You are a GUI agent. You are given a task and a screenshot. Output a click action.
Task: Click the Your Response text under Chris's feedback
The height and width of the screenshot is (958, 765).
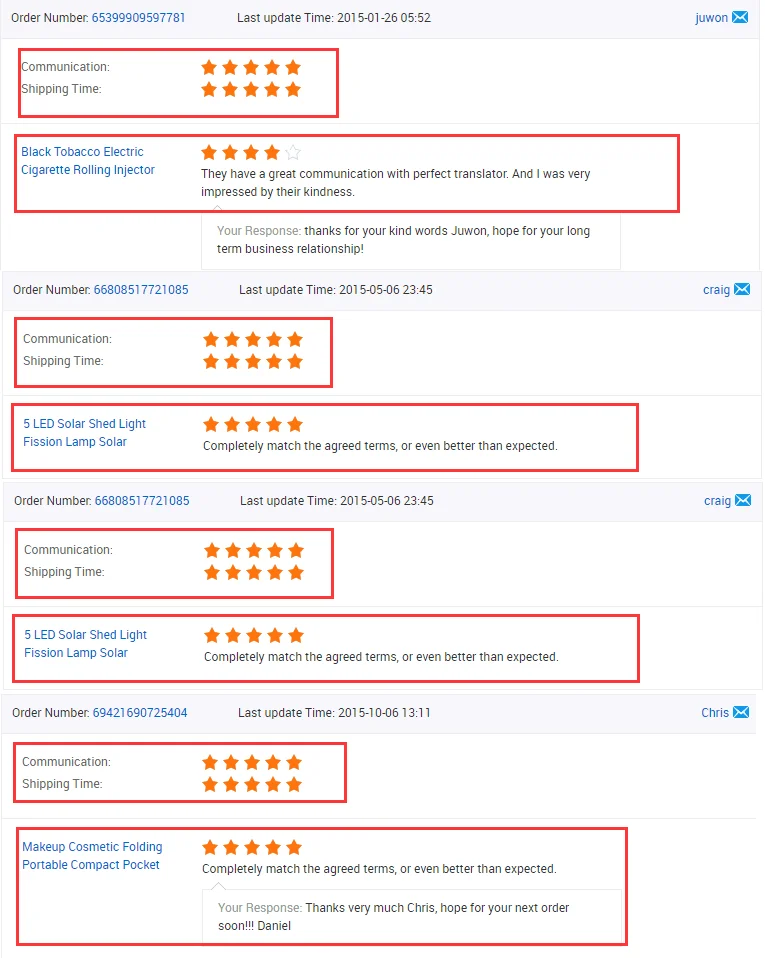click(x=256, y=907)
